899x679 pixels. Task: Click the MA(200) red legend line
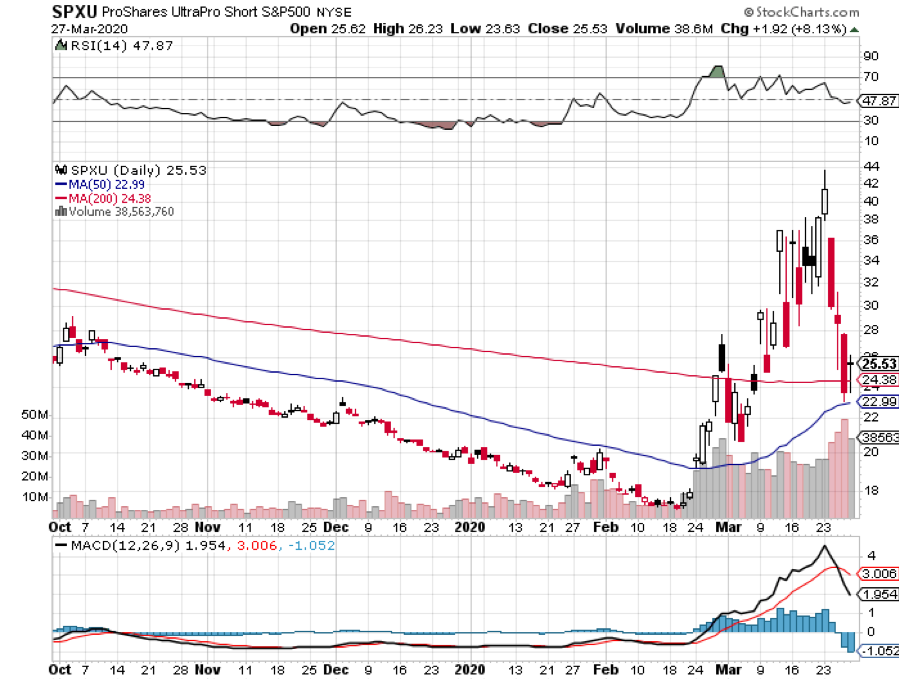[59, 198]
